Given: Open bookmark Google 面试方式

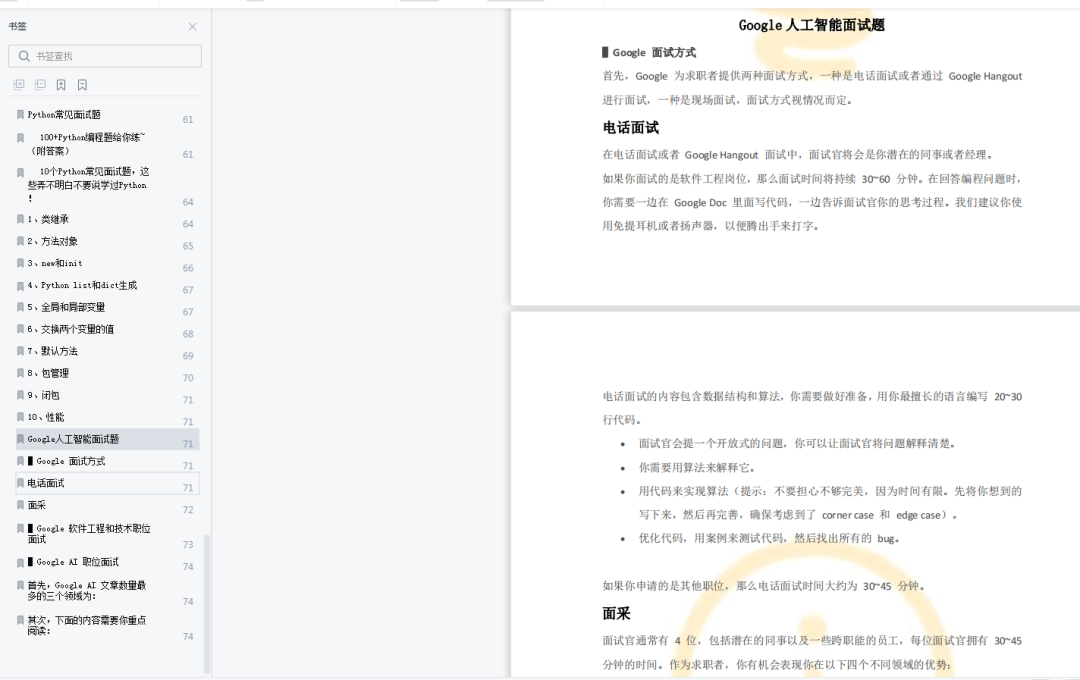Looking at the screenshot, I should (x=66, y=462).
